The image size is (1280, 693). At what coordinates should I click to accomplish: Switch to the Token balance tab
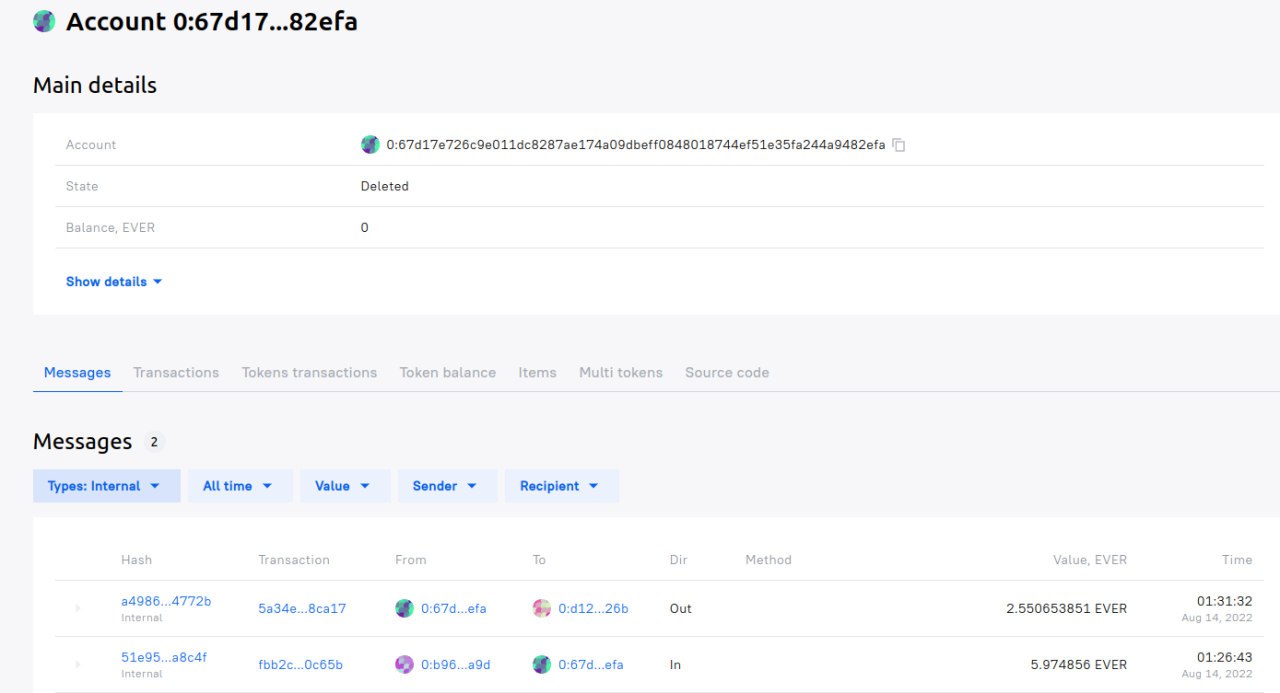[447, 373]
